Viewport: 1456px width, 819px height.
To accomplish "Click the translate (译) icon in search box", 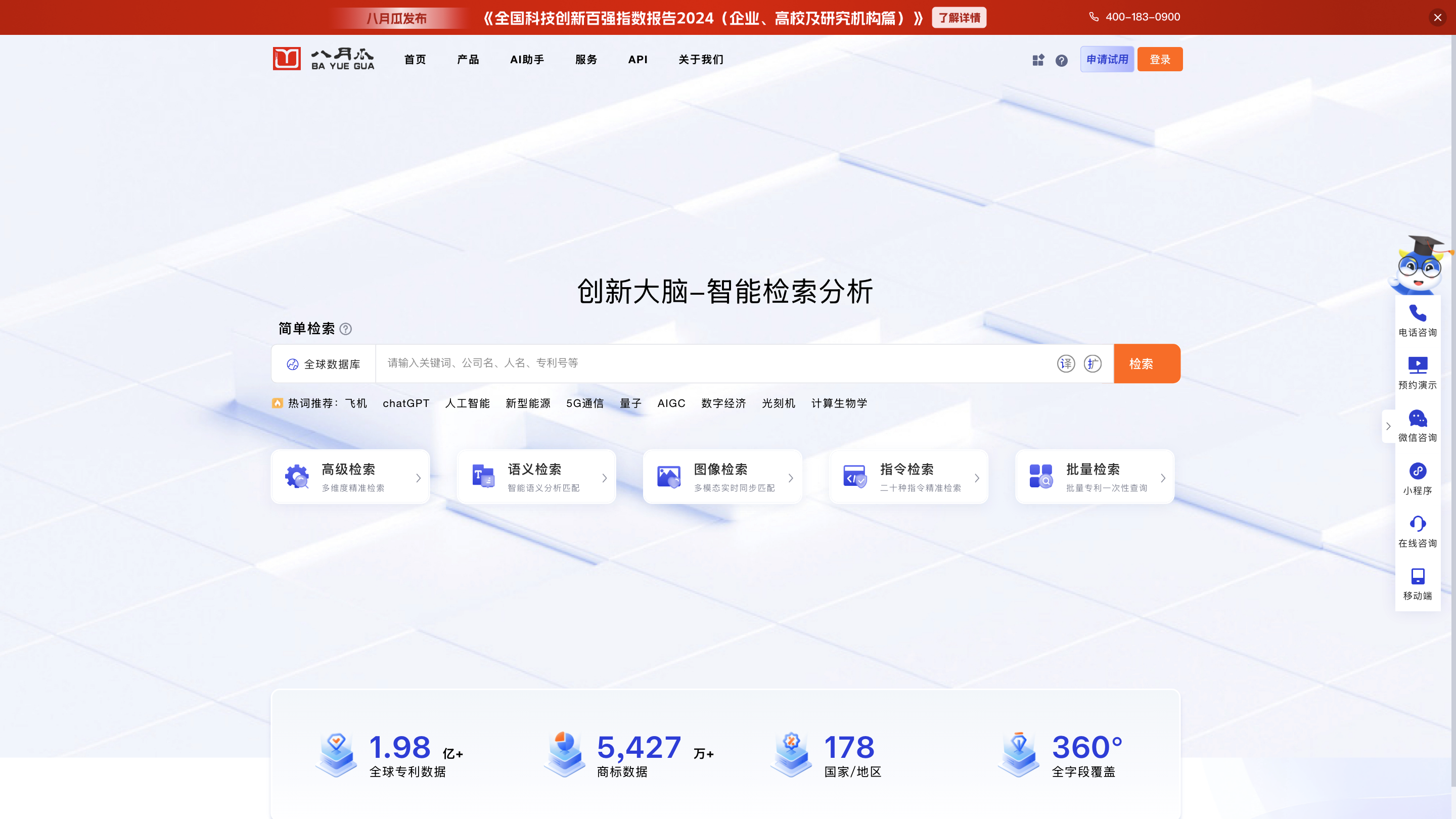I will (x=1065, y=363).
